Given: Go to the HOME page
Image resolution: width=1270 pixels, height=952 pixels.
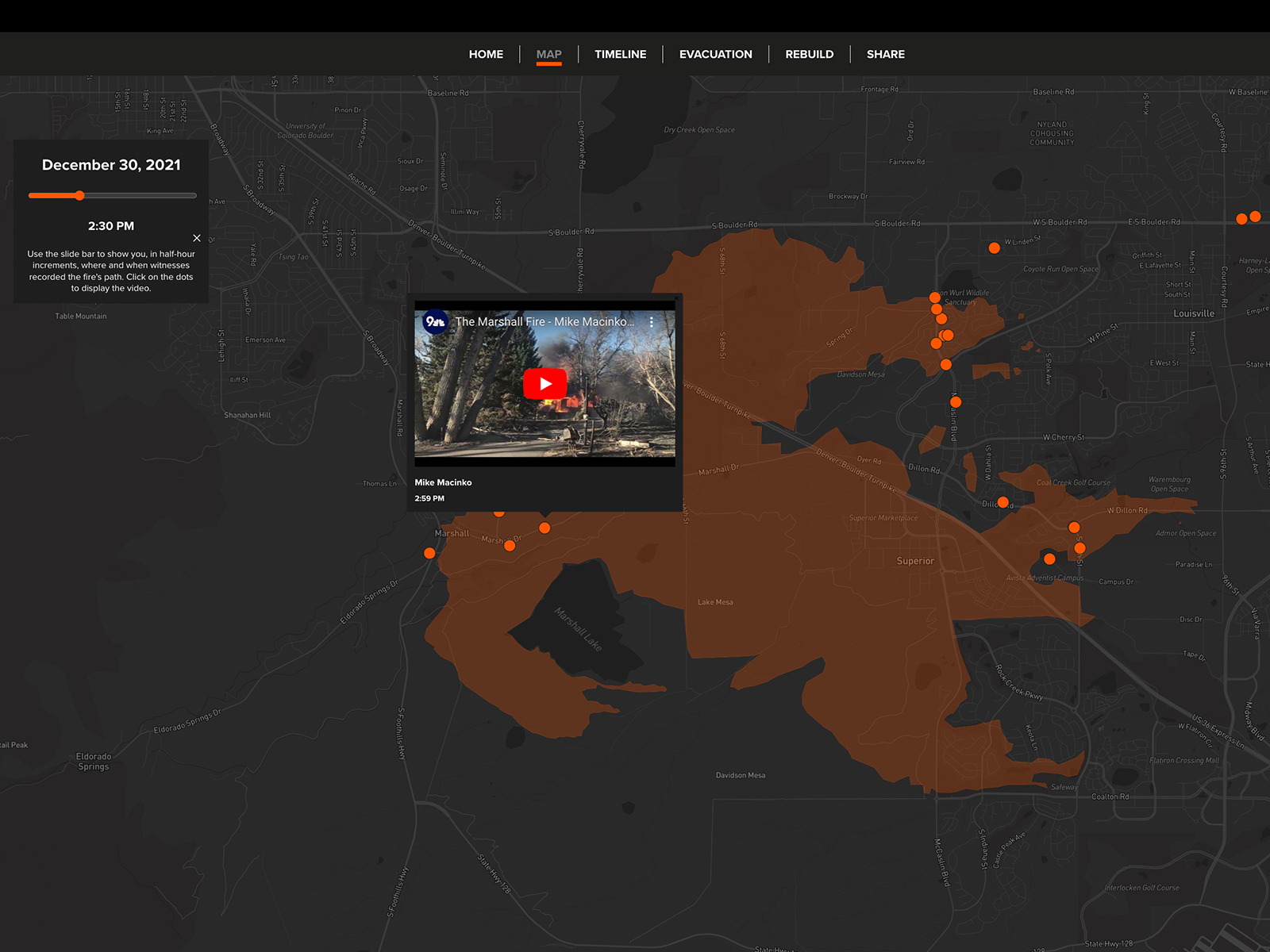Looking at the screenshot, I should coord(486,54).
